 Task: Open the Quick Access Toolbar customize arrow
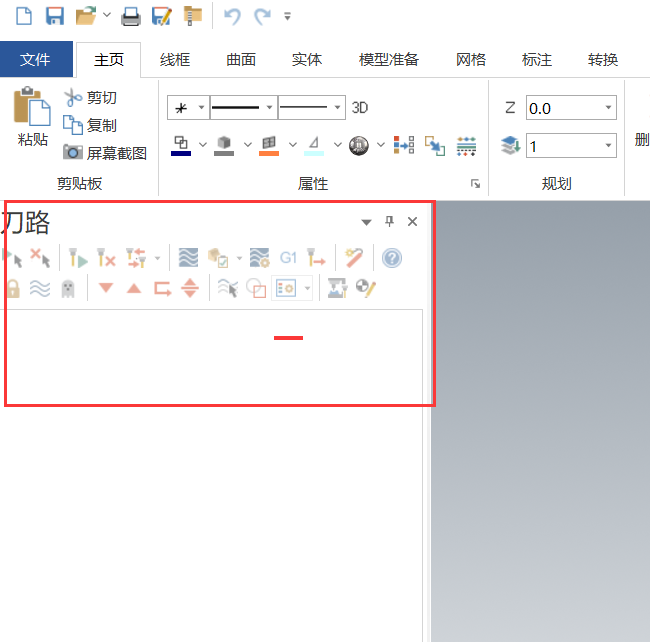click(287, 17)
